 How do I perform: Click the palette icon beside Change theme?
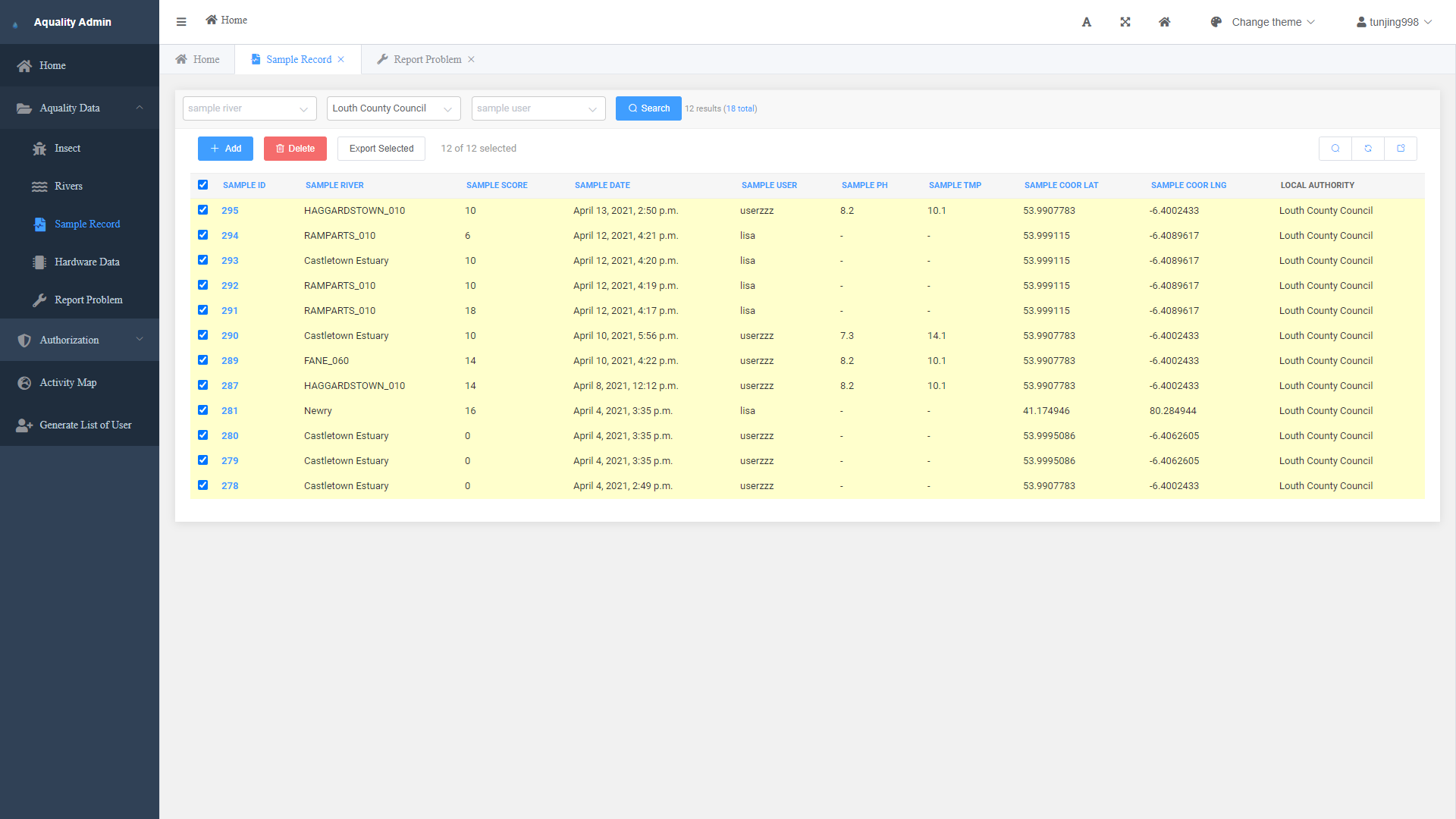coord(1216,22)
